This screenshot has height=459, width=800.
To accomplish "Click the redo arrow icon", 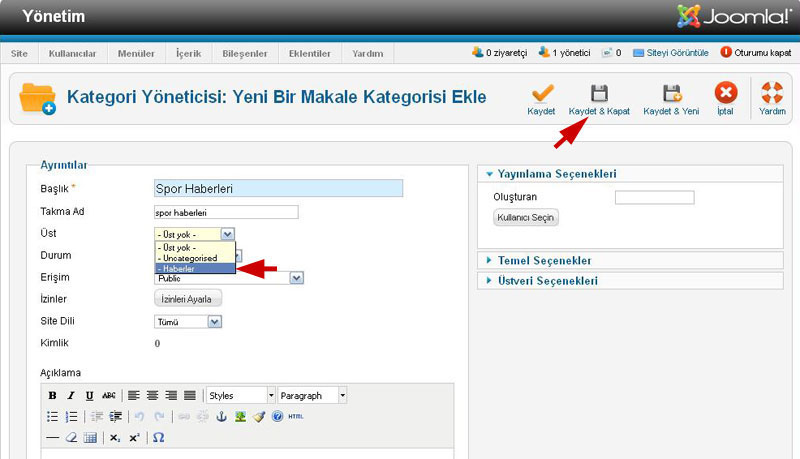I will point(159,417).
